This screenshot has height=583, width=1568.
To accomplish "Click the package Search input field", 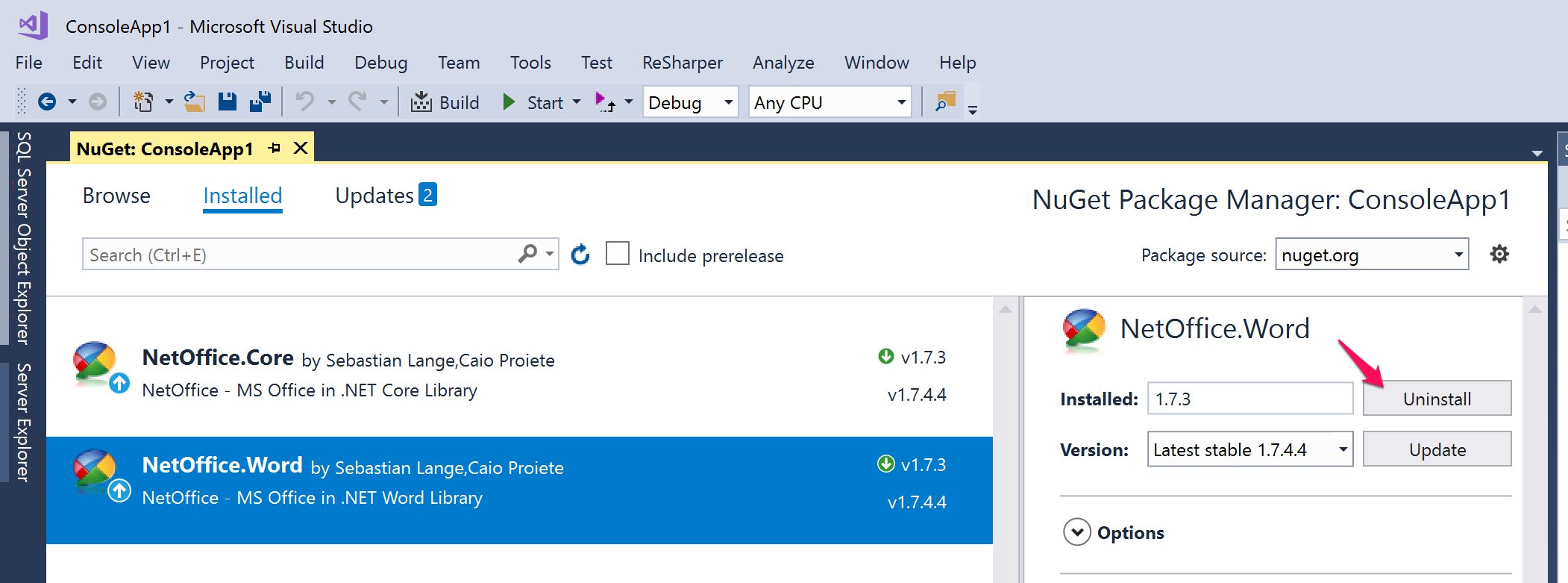I will (298, 255).
